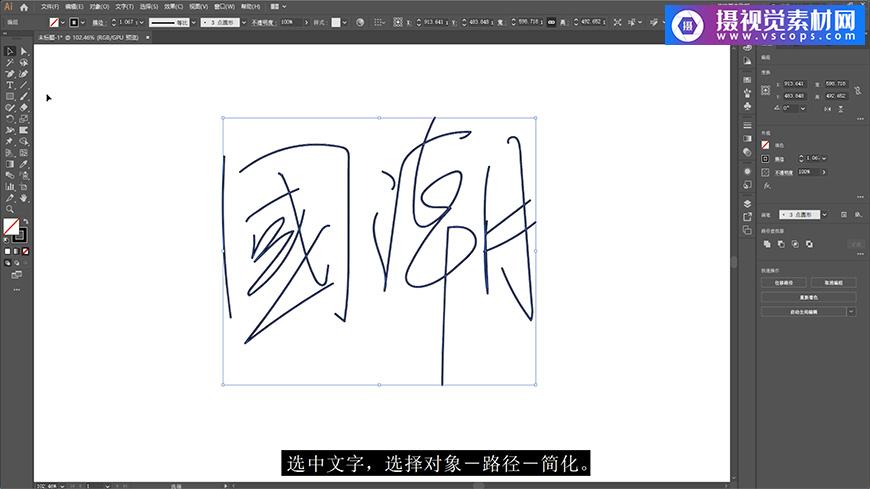Select the Free Transform tool
The image size is (870, 489).
click(23, 130)
